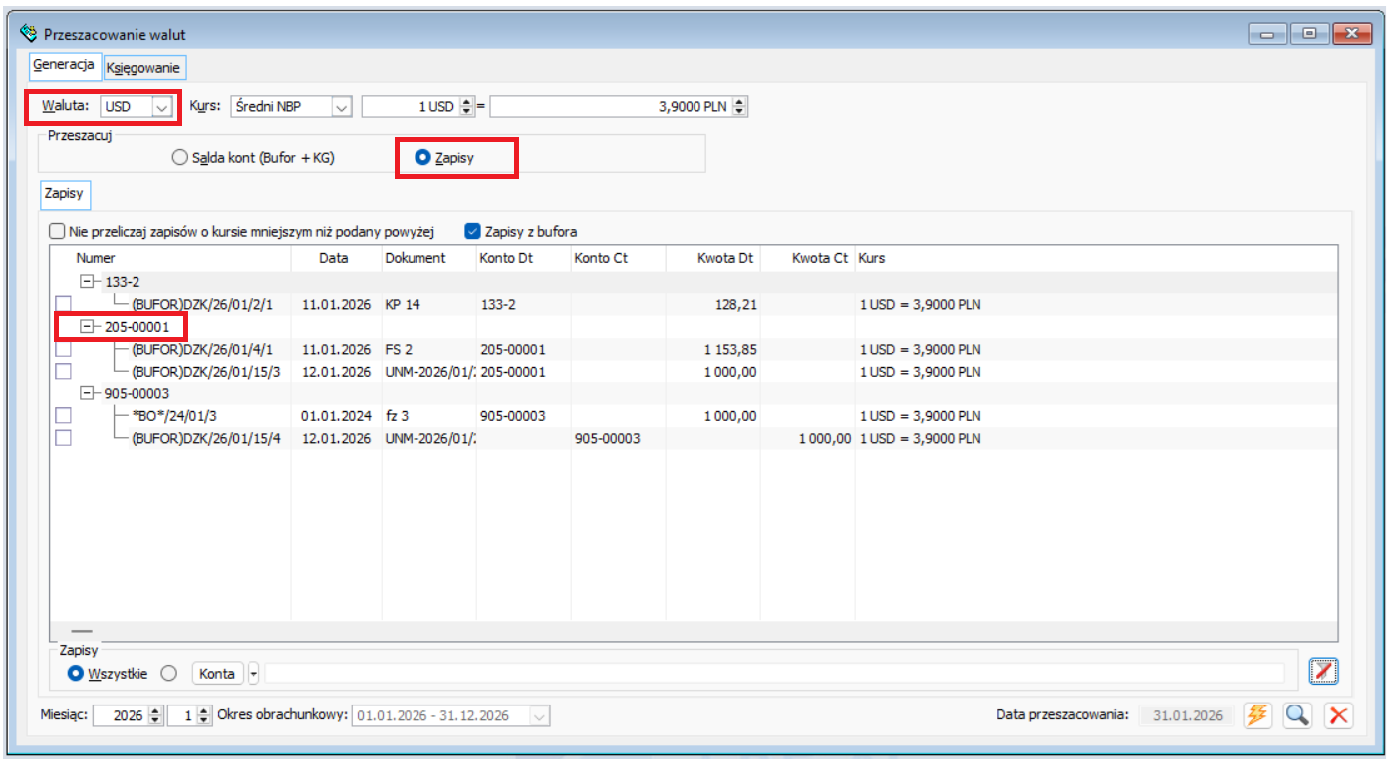This screenshot has height=761, width=1390.
Task: Collapse the 133-2 account tree node
Action: pyautogui.click(x=87, y=282)
